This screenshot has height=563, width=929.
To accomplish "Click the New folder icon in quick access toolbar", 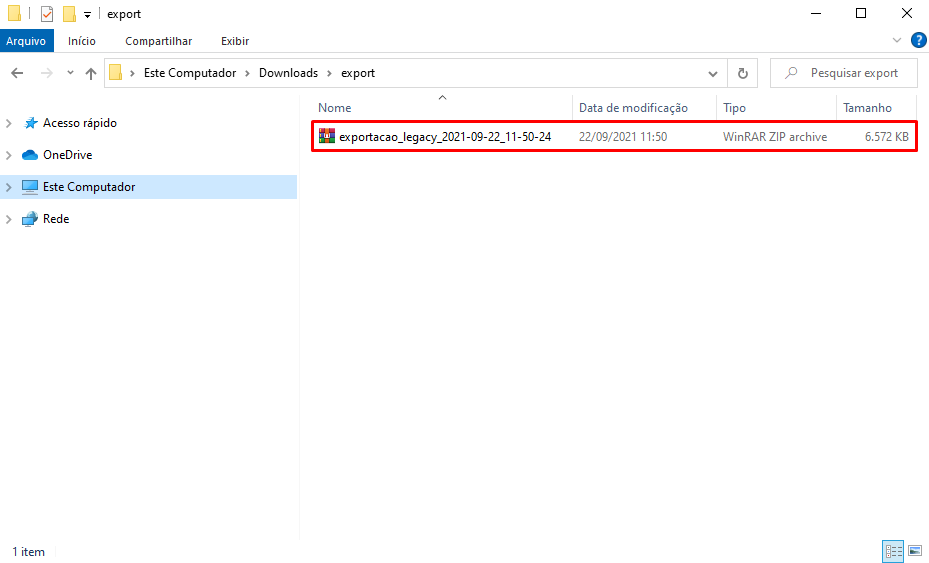I will pos(69,14).
